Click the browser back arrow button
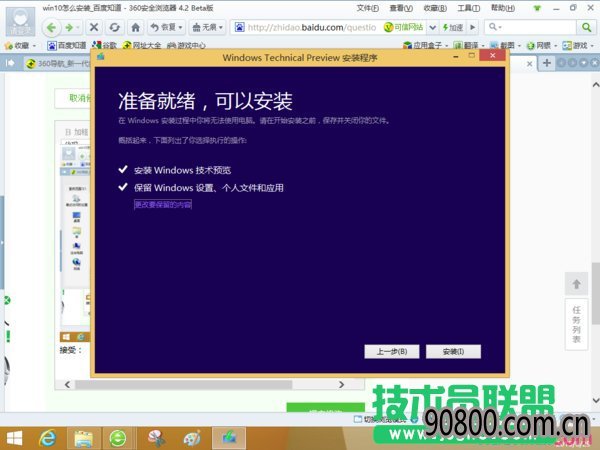 (x=51, y=28)
